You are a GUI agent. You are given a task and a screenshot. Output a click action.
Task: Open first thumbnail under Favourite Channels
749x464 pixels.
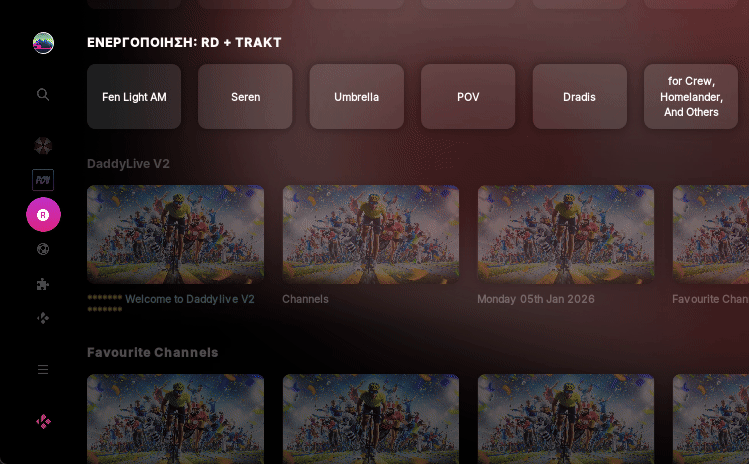pyautogui.click(x=175, y=419)
